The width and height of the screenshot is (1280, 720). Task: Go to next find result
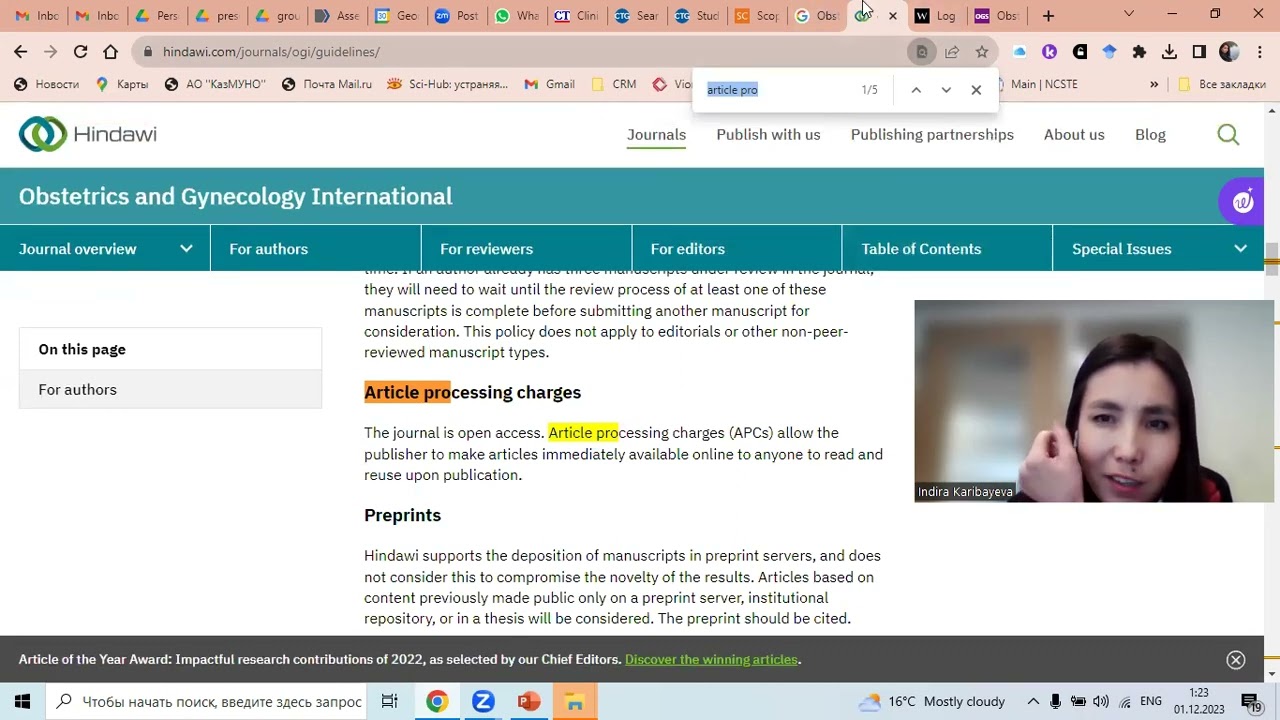pyautogui.click(x=946, y=90)
